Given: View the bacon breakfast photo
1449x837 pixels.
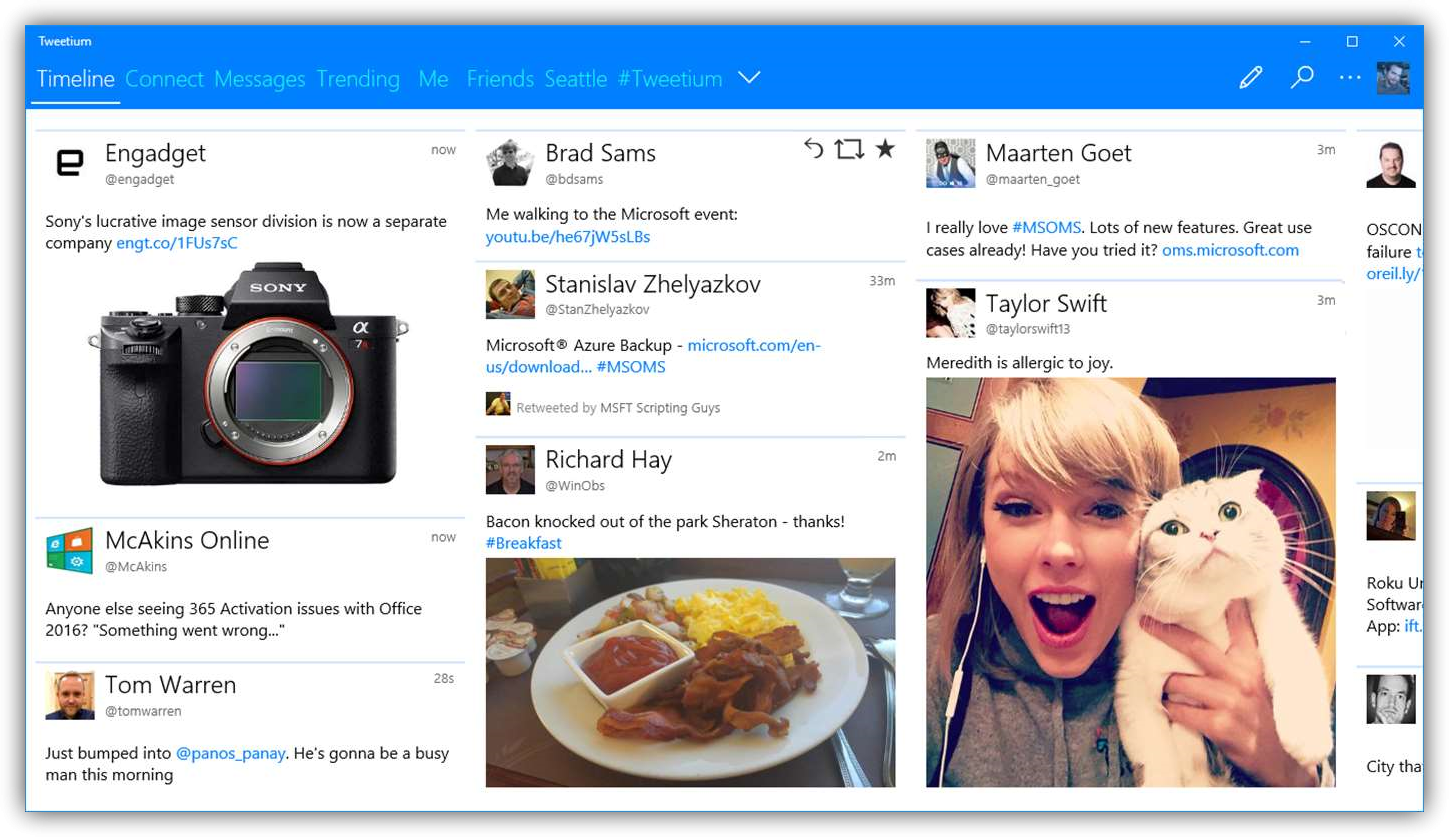Looking at the screenshot, I should click(x=691, y=673).
